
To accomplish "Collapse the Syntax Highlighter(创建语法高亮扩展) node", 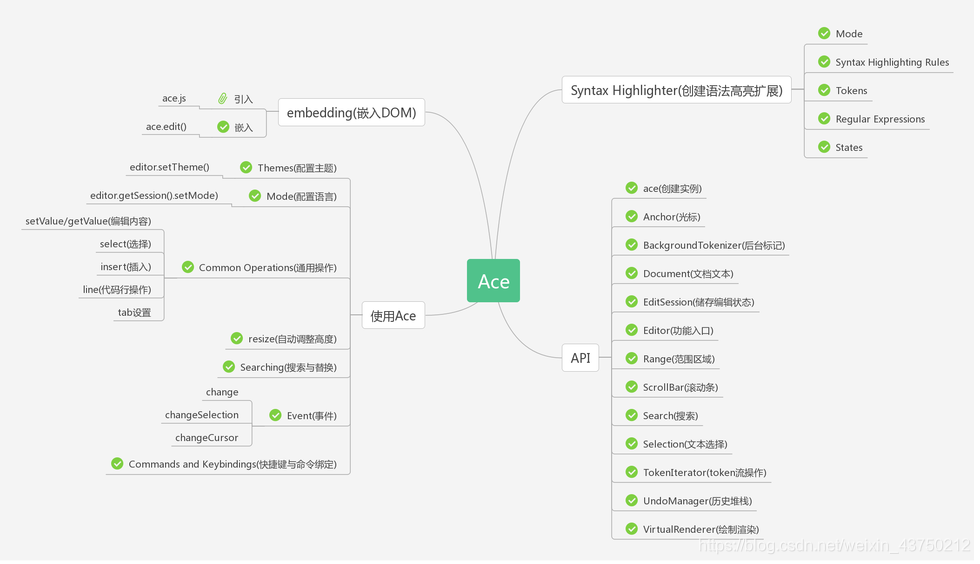I will tap(676, 90).
